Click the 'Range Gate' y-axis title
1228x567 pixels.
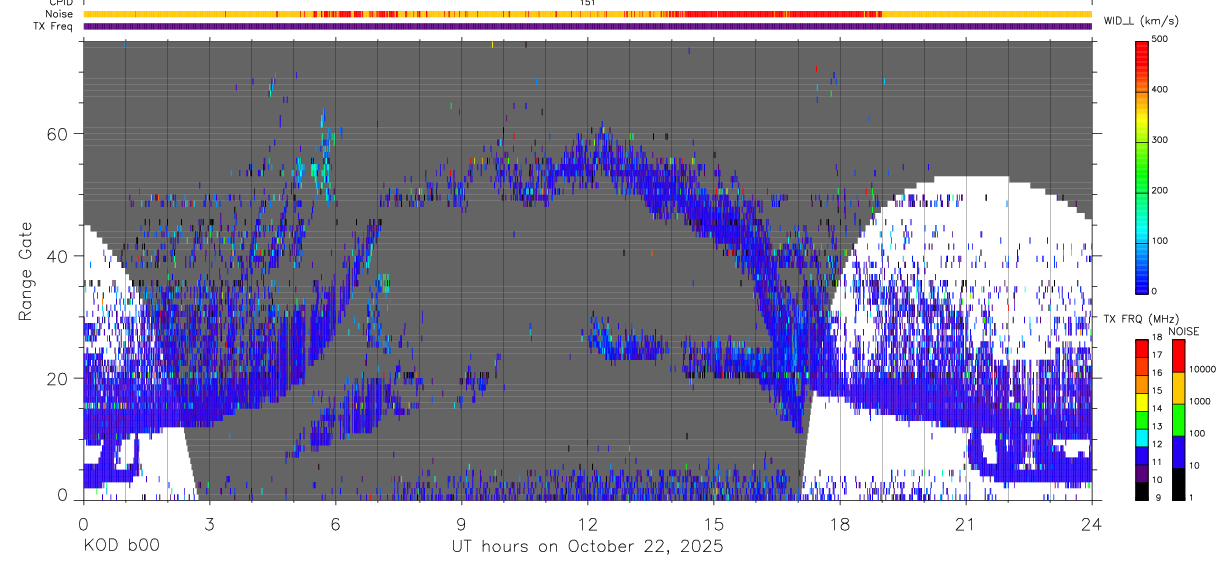point(26,272)
